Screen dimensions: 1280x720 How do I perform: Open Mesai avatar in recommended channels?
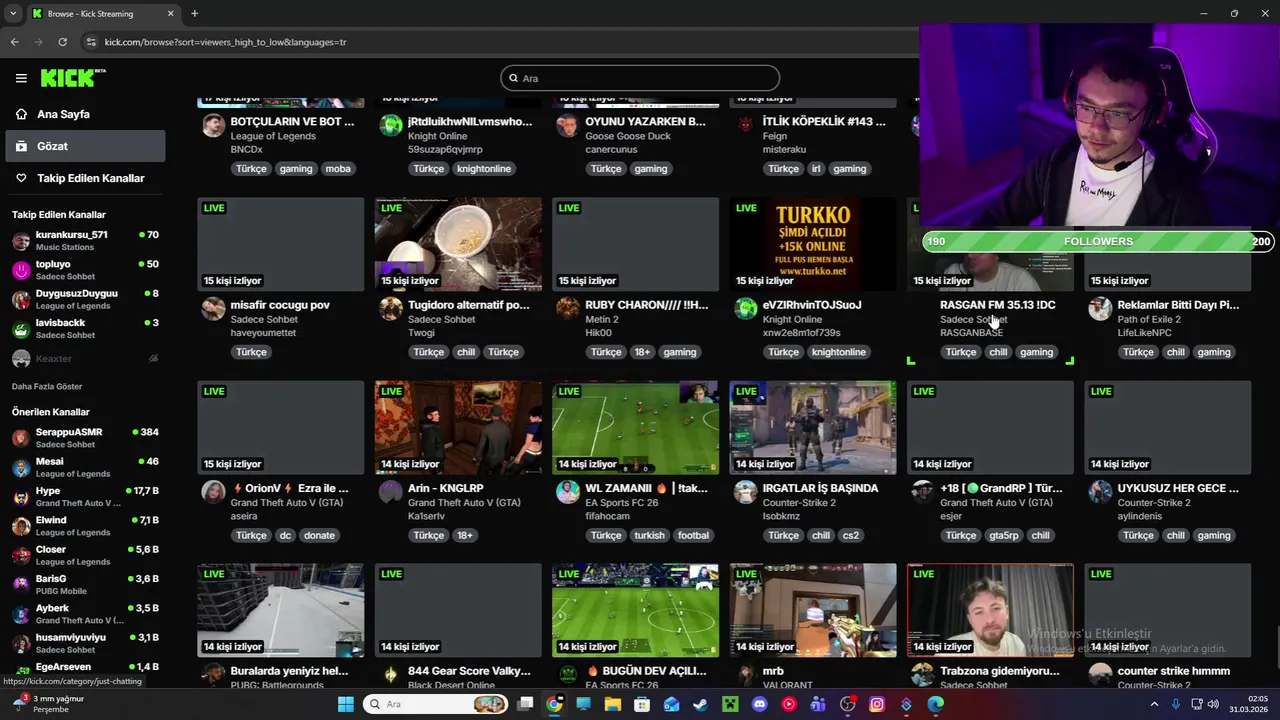[21, 468]
